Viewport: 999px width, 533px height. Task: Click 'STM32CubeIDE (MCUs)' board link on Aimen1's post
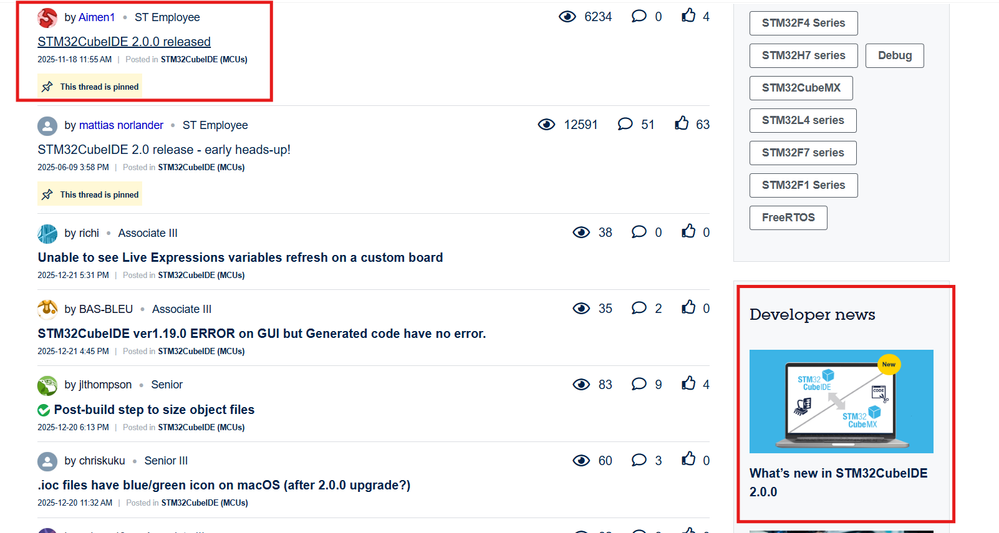(204, 60)
